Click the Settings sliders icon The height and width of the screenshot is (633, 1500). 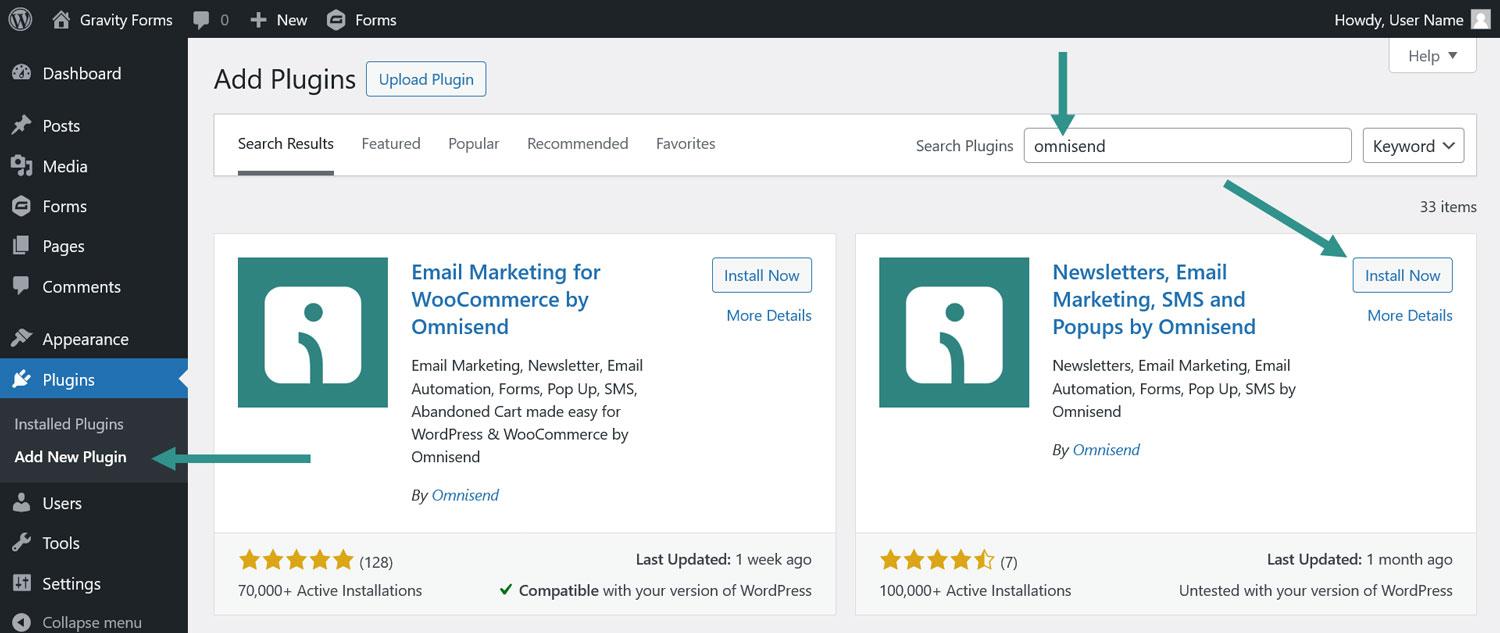21,583
